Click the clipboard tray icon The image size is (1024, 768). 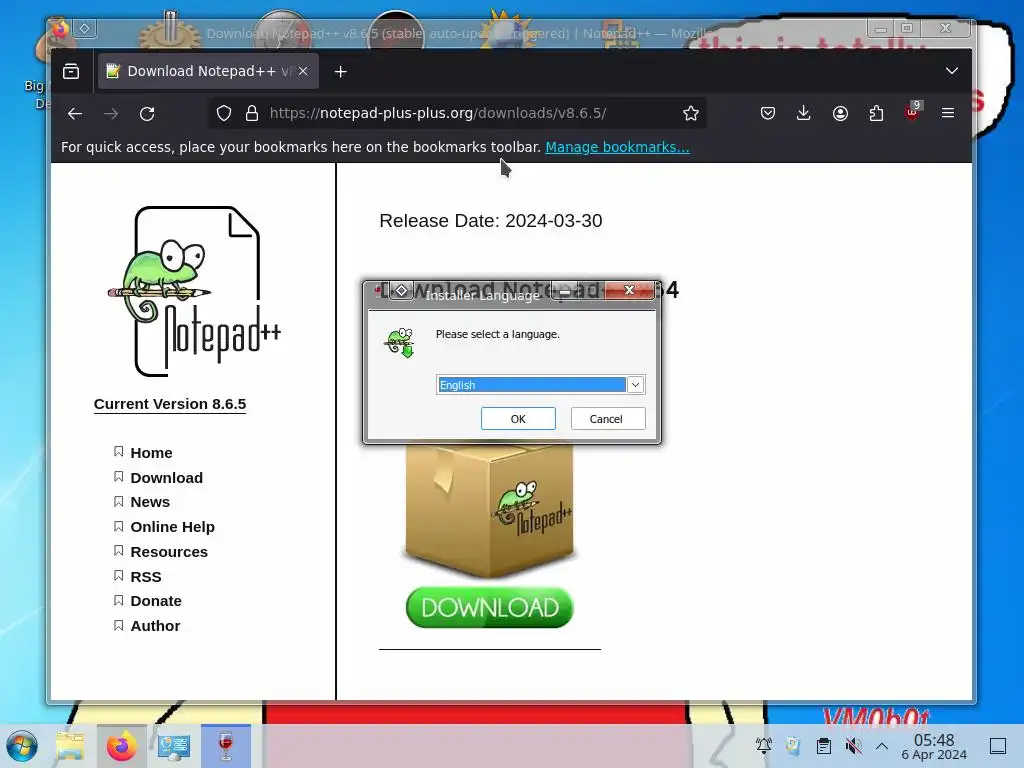[824, 745]
